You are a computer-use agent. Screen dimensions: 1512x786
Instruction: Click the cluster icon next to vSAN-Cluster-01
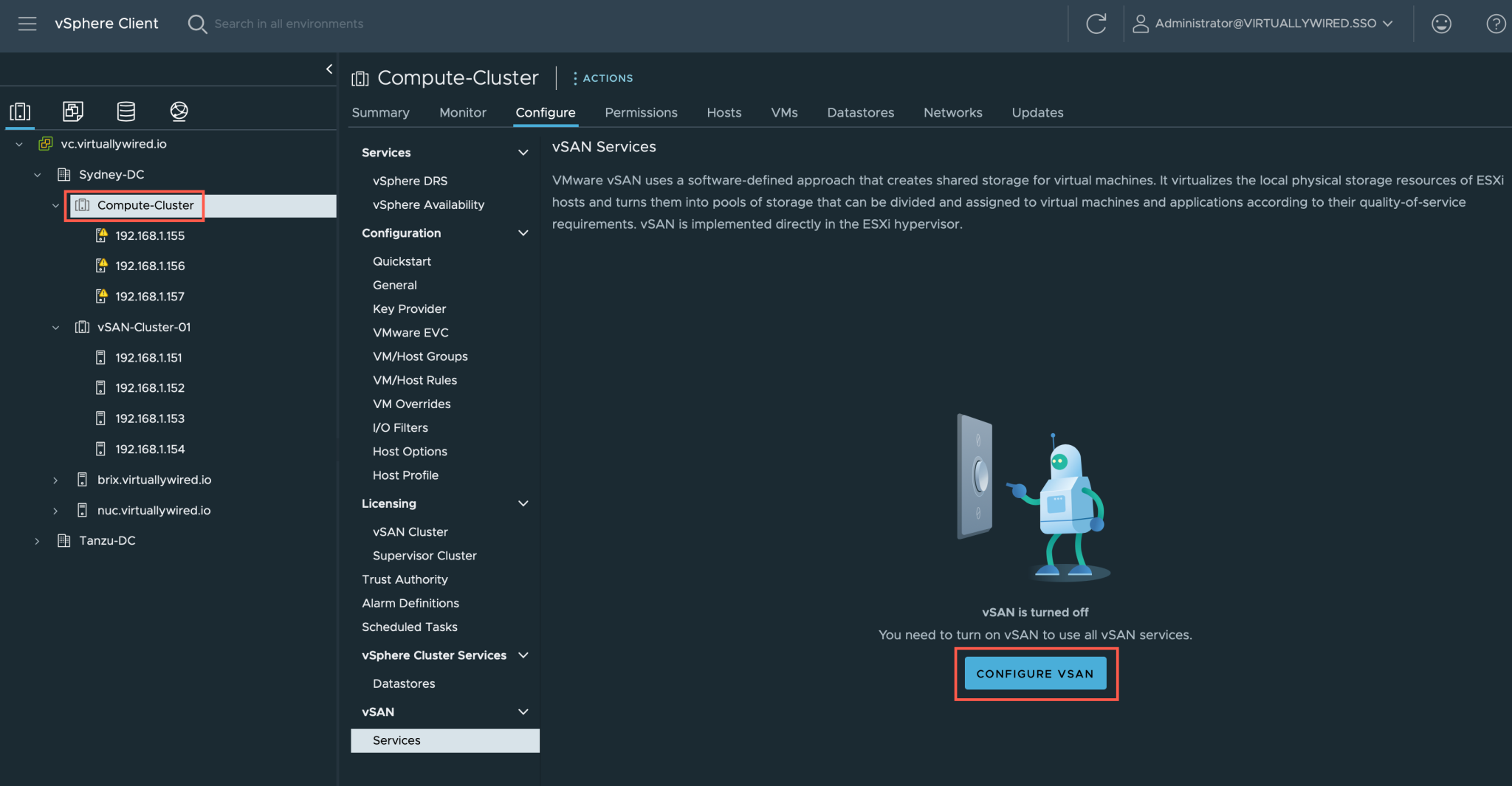point(83,327)
